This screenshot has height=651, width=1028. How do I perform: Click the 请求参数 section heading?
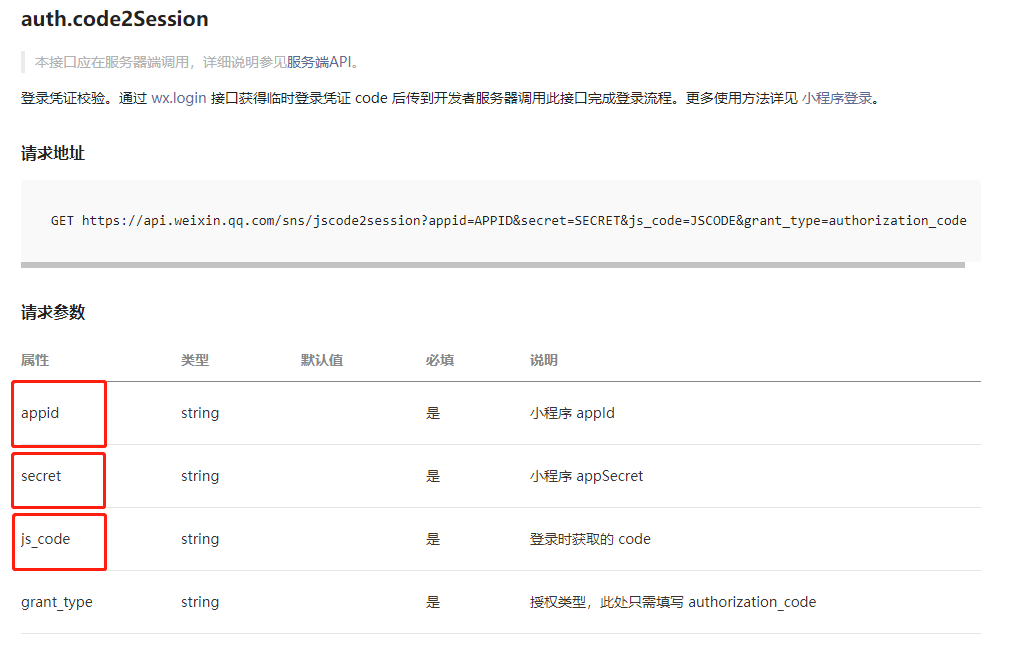(x=52, y=312)
